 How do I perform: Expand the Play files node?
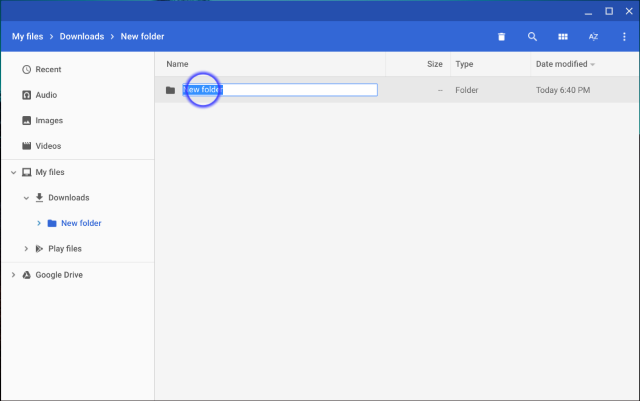click(x=26, y=249)
